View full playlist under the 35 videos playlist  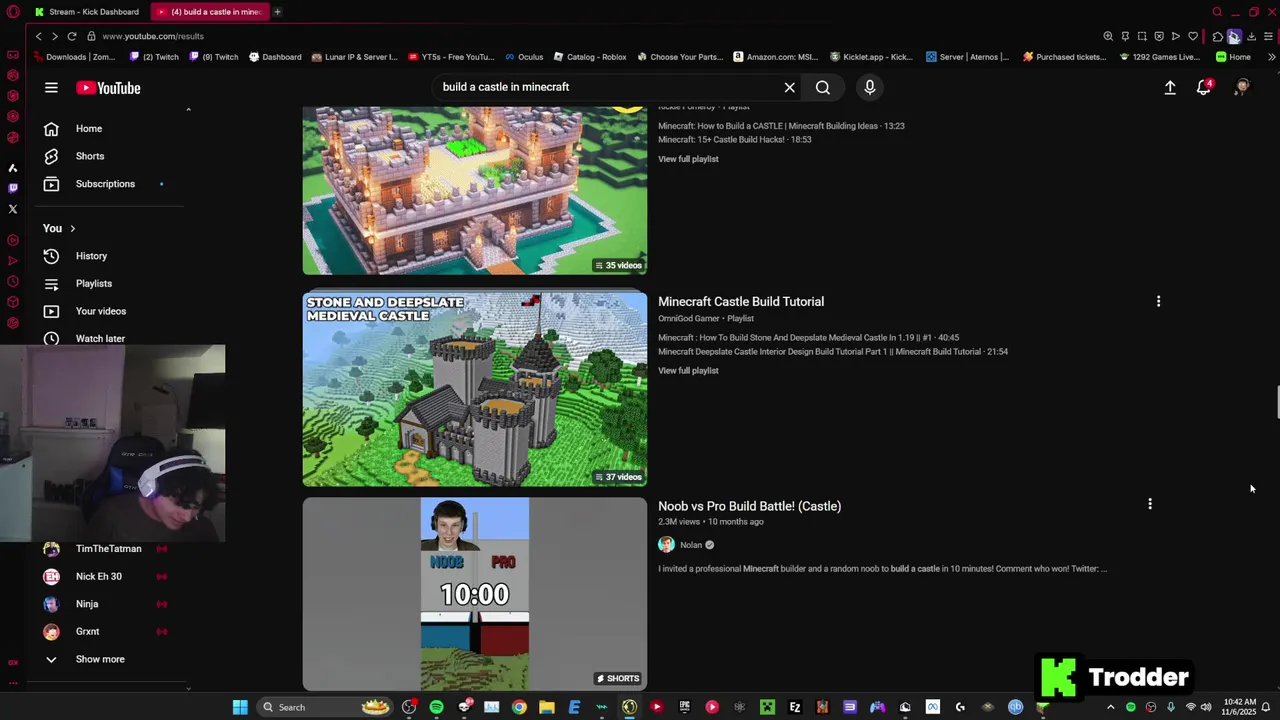688,159
